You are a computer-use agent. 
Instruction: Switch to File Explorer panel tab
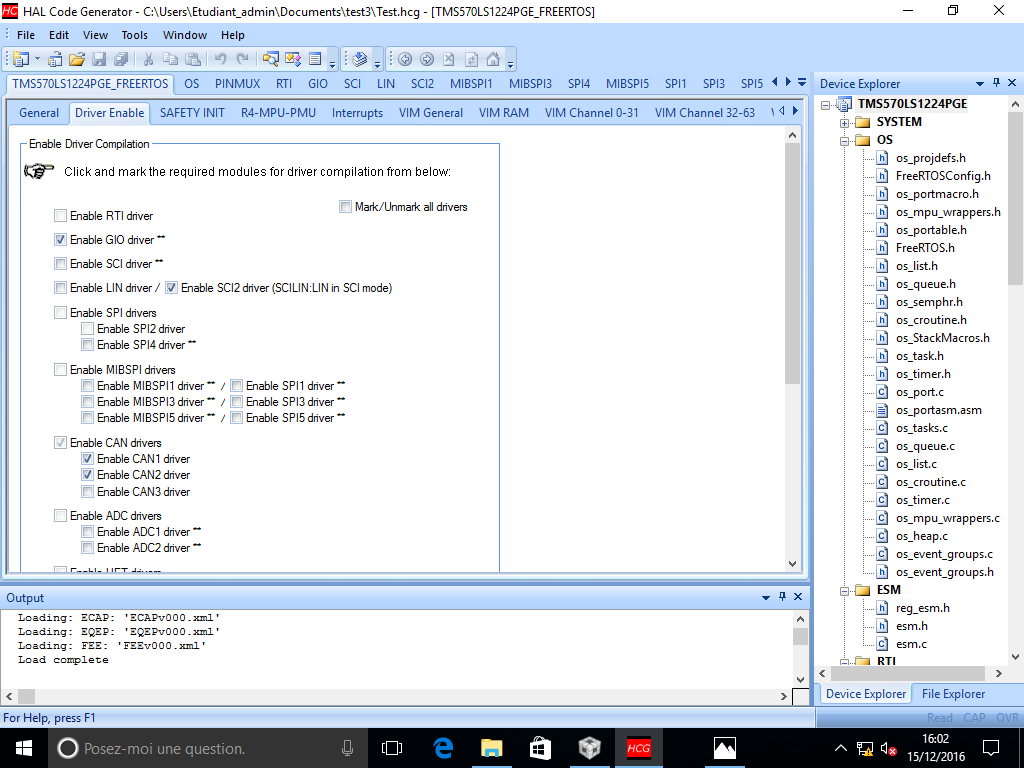pyautogui.click(x=953, y=694)
